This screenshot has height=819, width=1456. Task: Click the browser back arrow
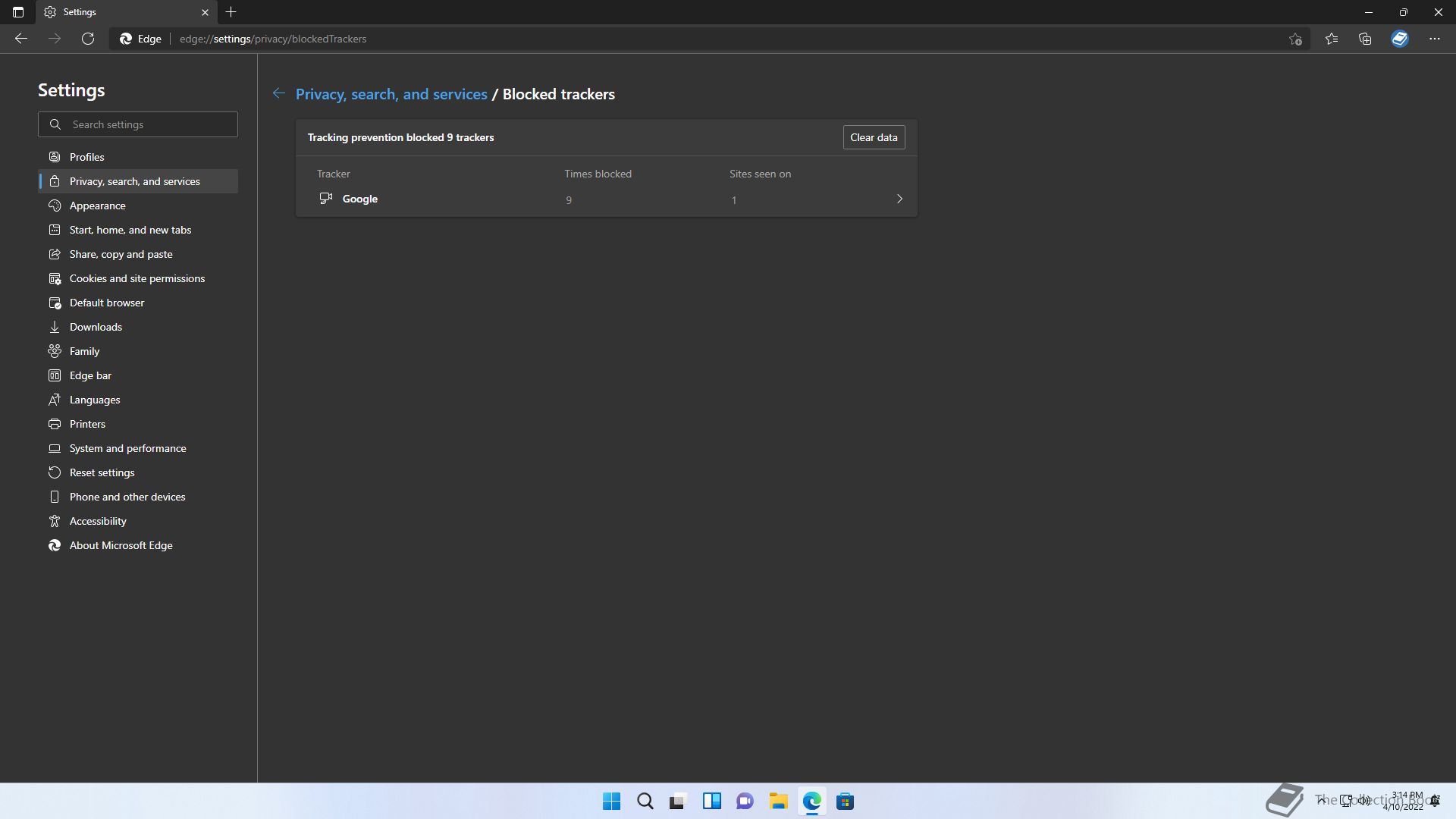(21, 39)
